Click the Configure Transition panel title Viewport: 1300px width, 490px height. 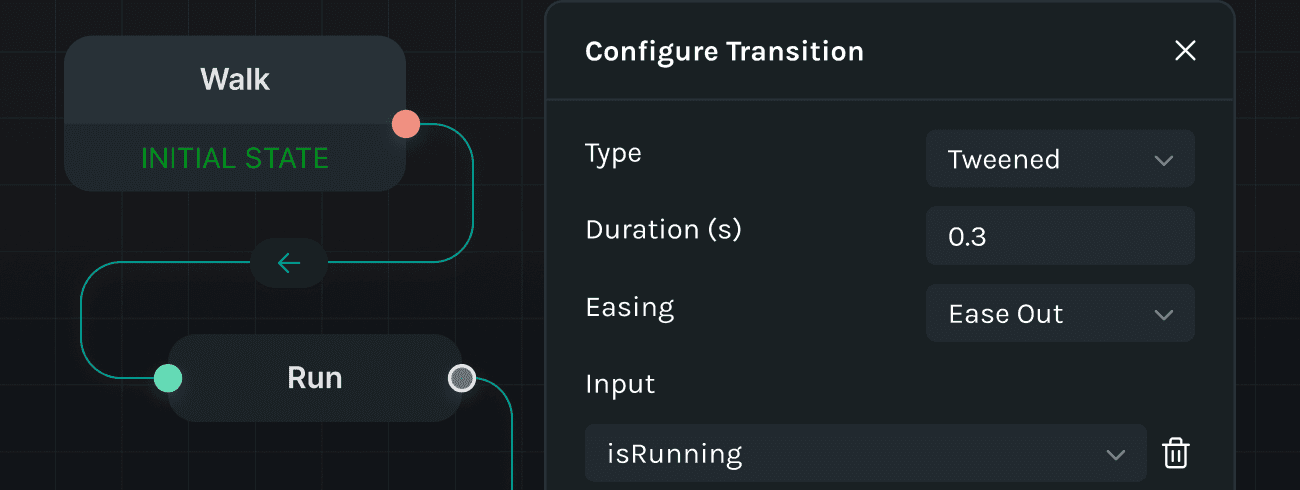click(724, 51)
